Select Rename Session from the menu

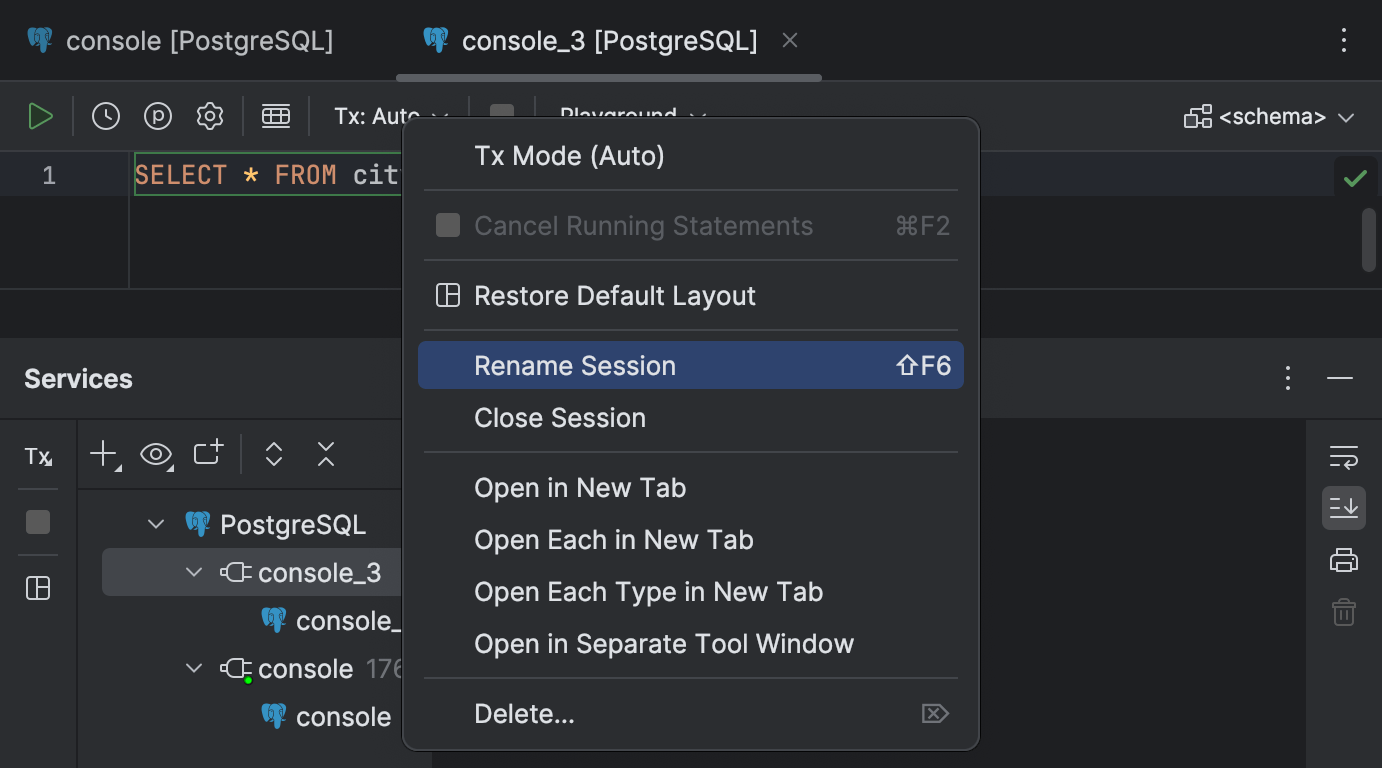click(576, 365)
